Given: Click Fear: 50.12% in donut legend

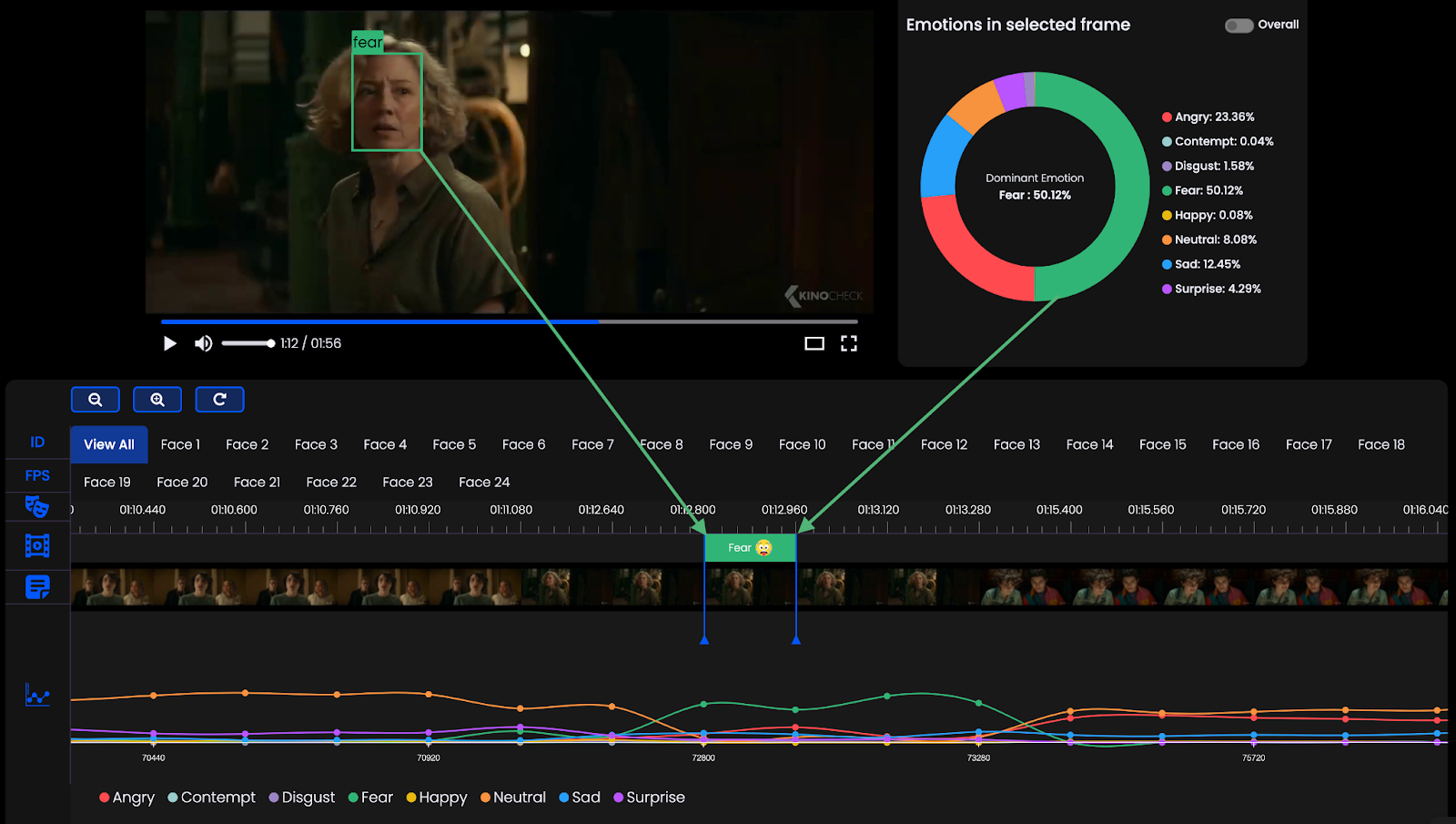Looking at the screenshot, I should coord(1203,190).
